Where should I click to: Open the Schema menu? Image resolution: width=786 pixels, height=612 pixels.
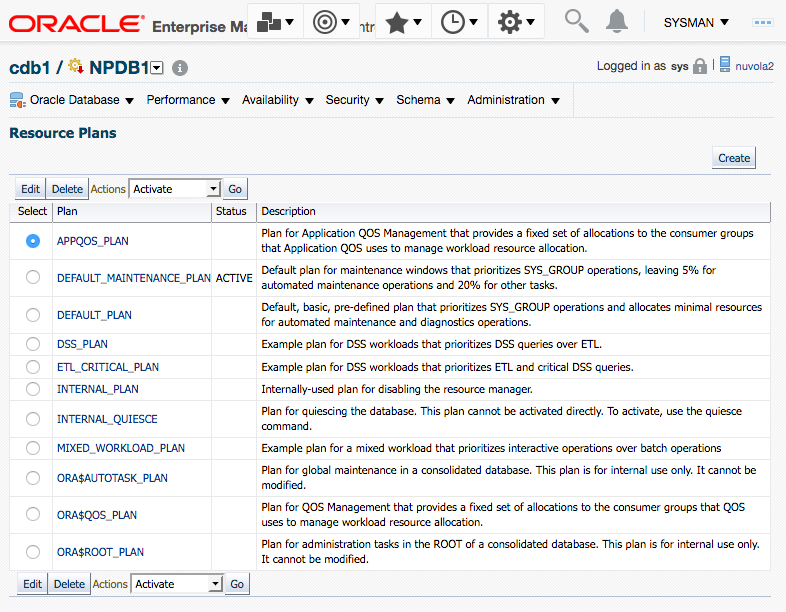pos(426,100)
